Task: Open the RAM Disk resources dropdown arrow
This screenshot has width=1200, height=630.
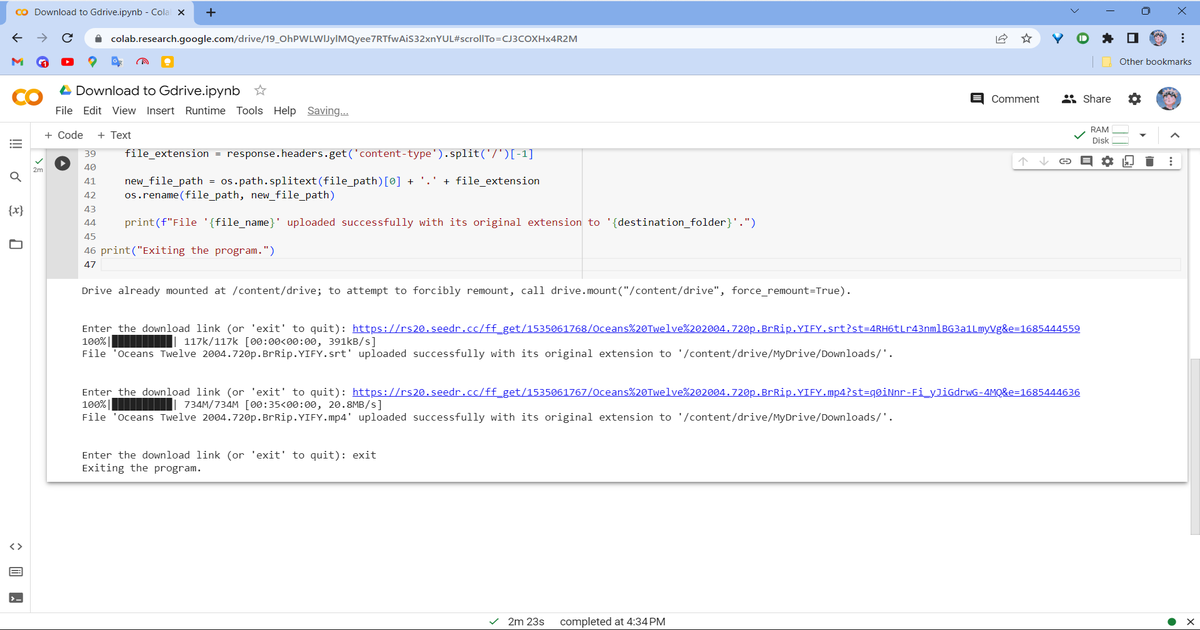Action: pyautogui.click(x=1145, y=135)
